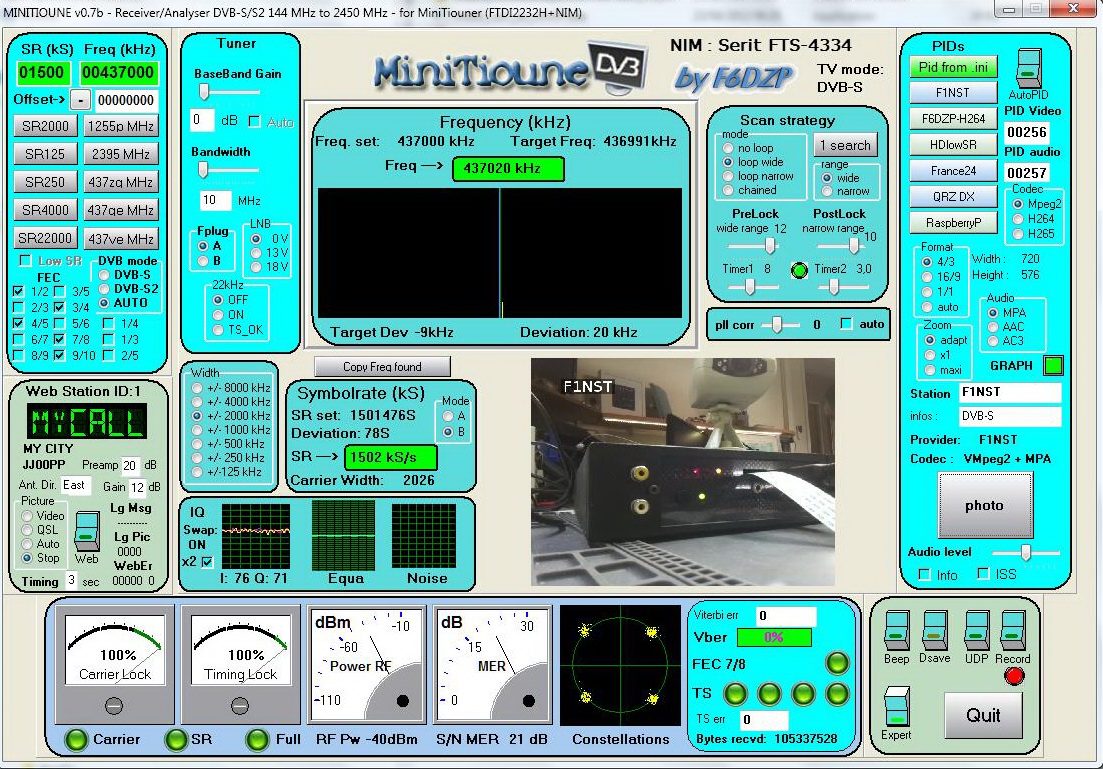
Task: Click the Scan strategy lock LED indicator
Action: [x=799, y=270]
